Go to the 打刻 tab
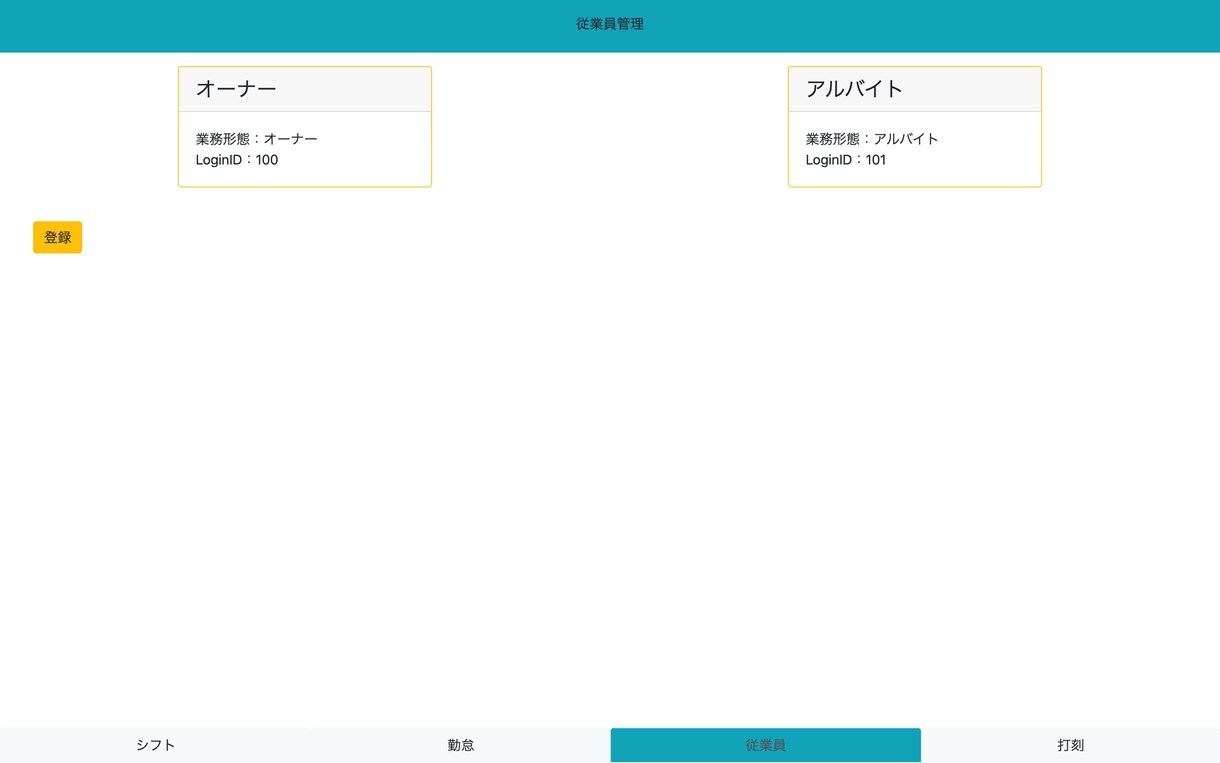 tap(1070, 745)
